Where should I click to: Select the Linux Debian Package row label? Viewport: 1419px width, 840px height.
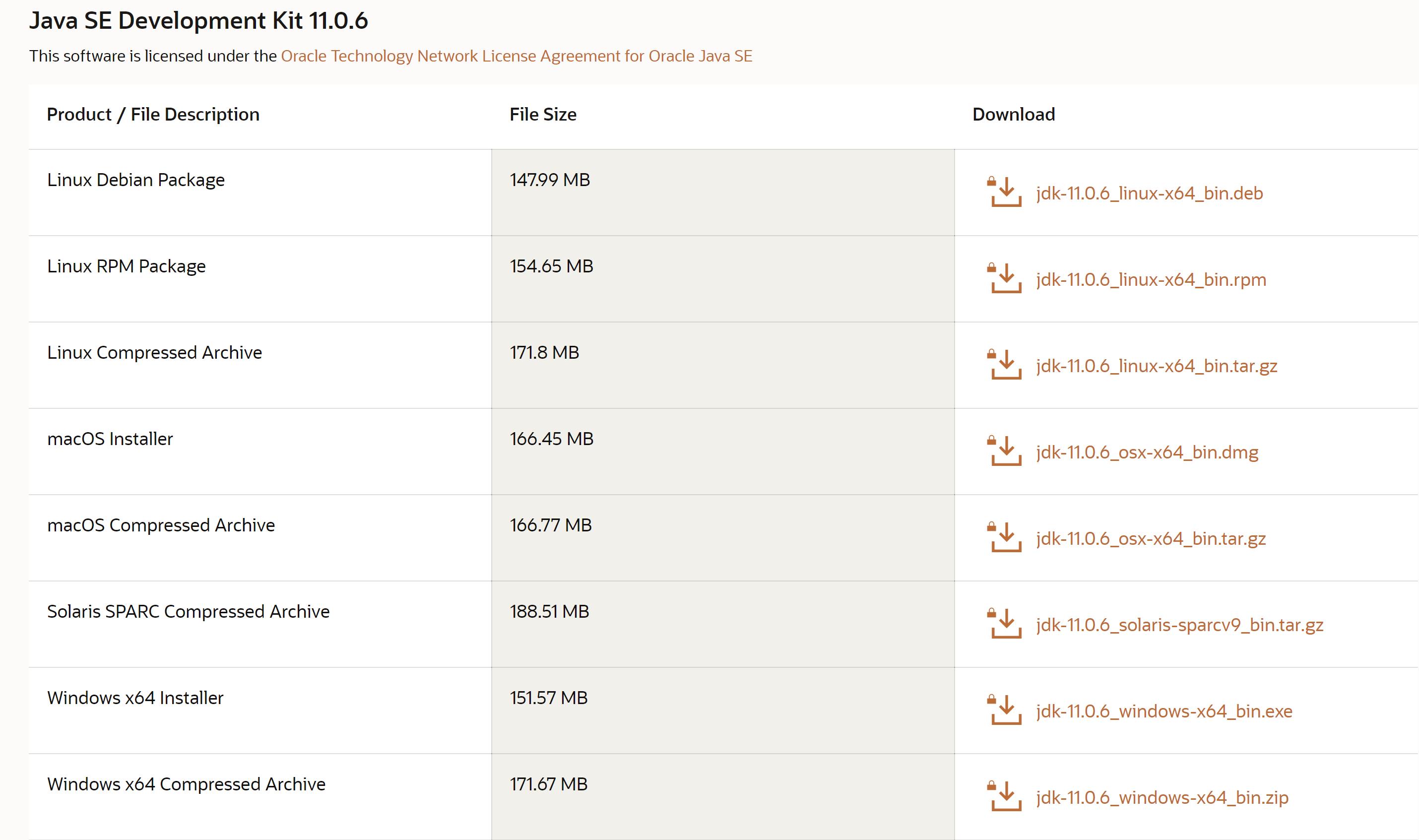[136, 180]
